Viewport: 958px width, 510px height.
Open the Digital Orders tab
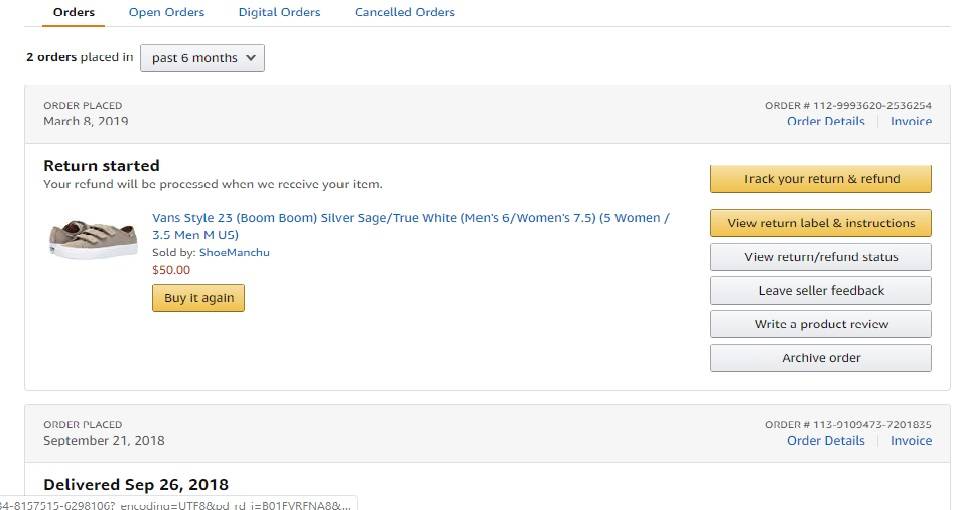click(x=279, y=12)
